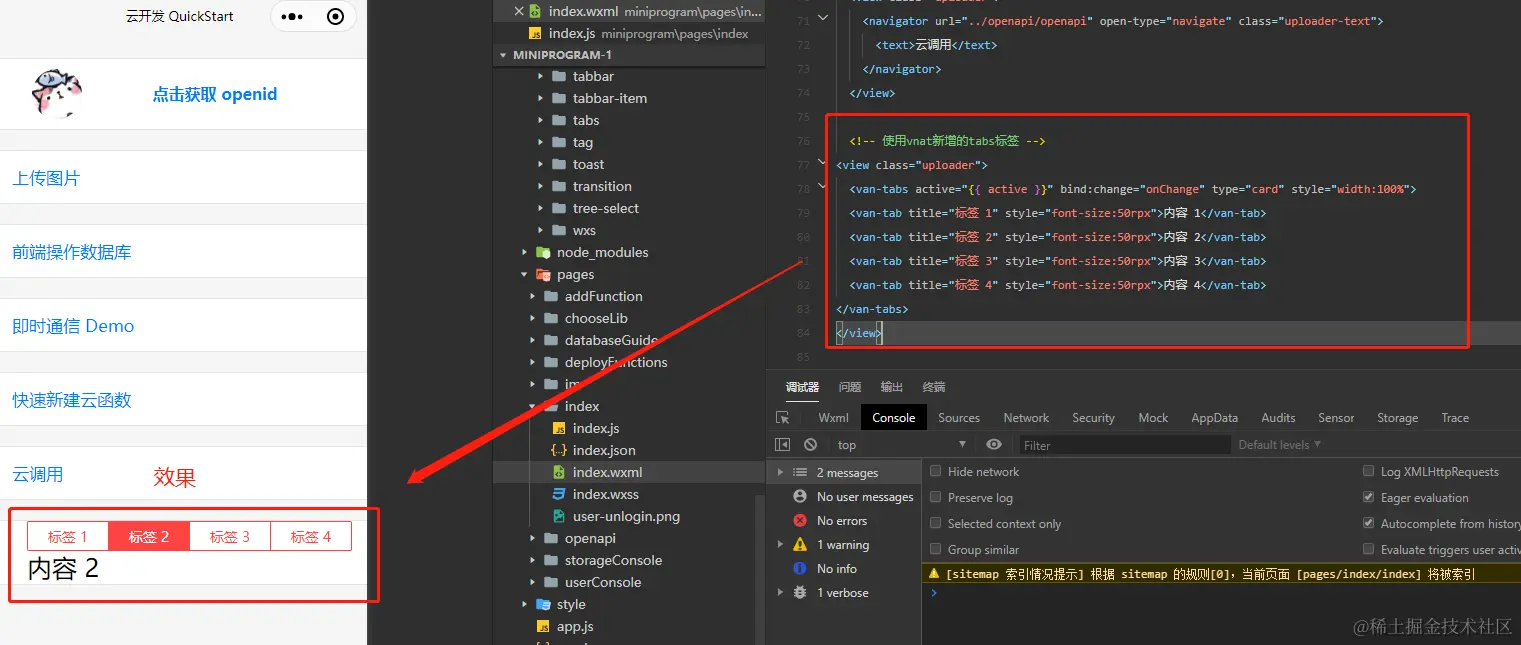The width and height of the screenshot is (1521, 645).
Task: Tap the 上传图片 link
Action: pos(46,178)
